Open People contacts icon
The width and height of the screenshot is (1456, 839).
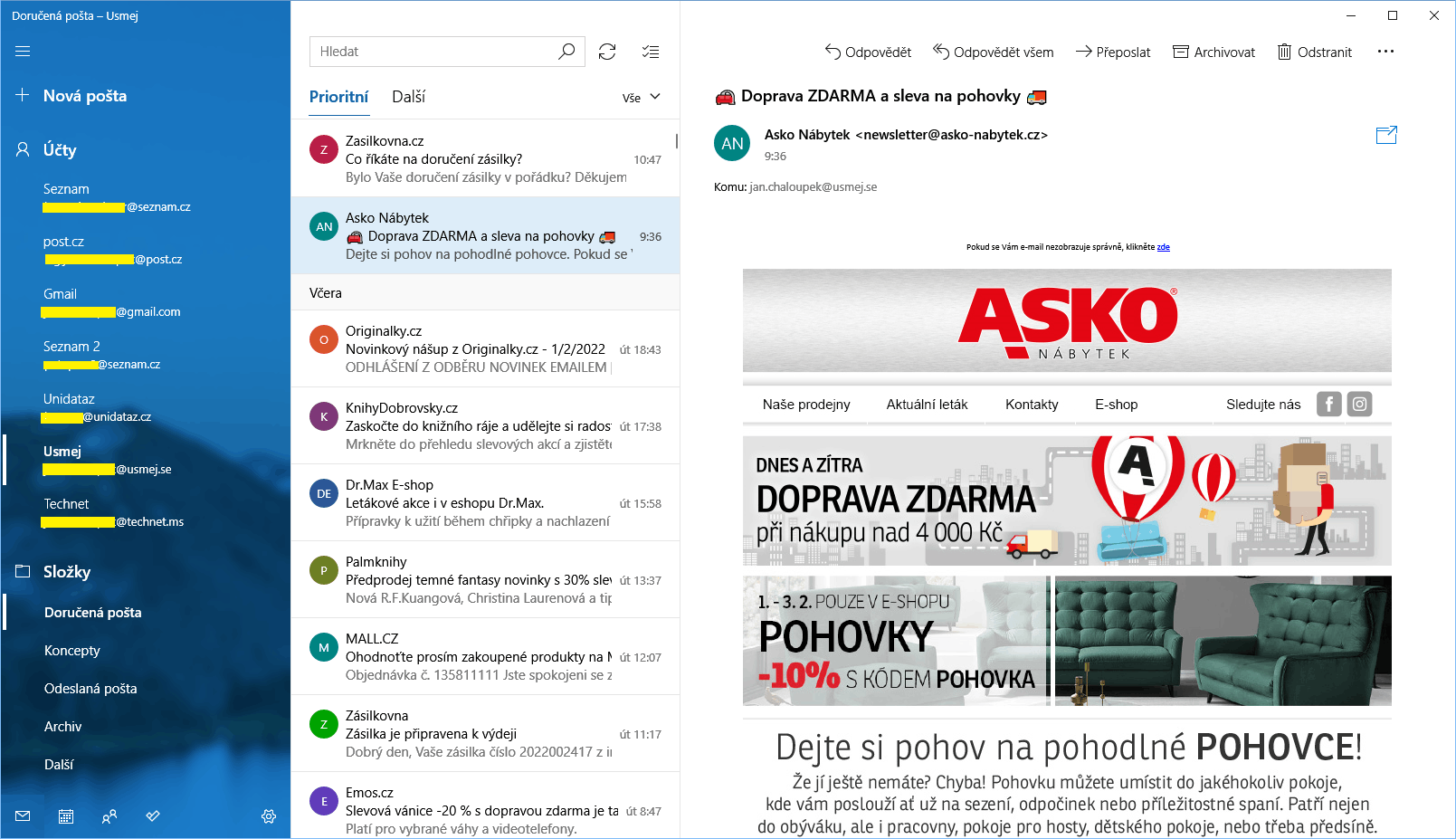(109, 816)
